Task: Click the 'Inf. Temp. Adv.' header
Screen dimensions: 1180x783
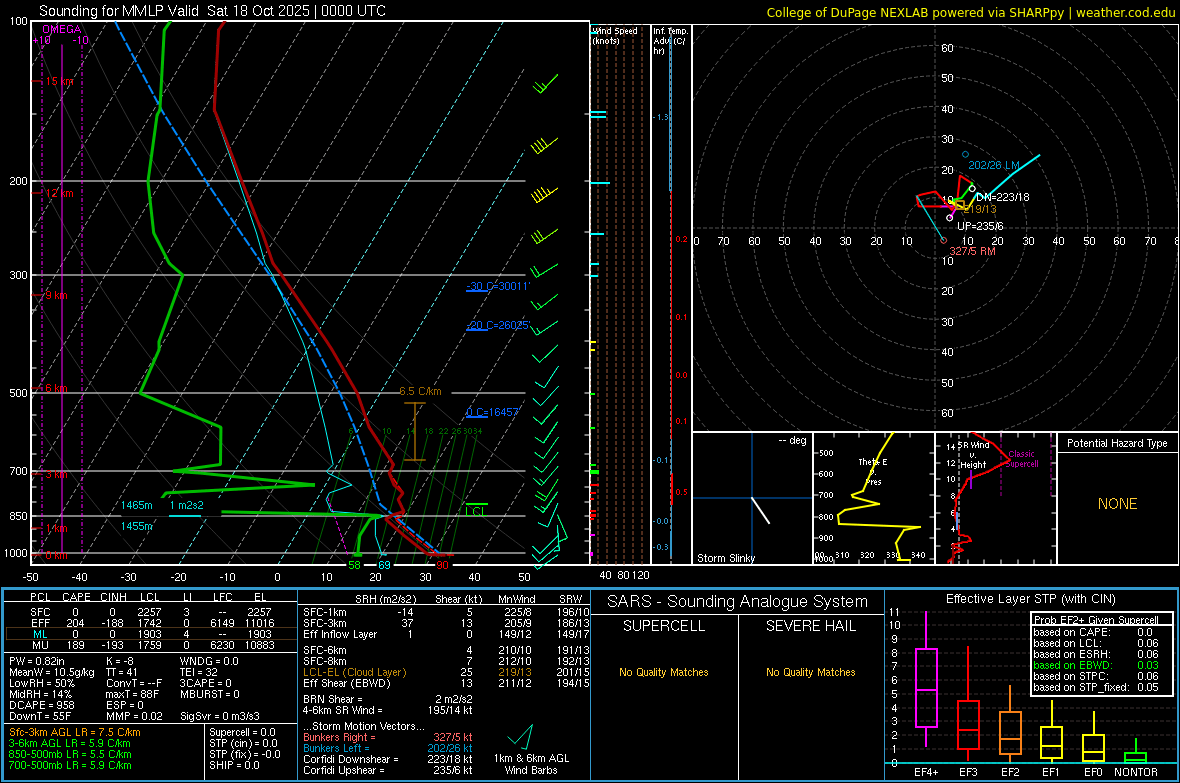Action: [670, 41]
